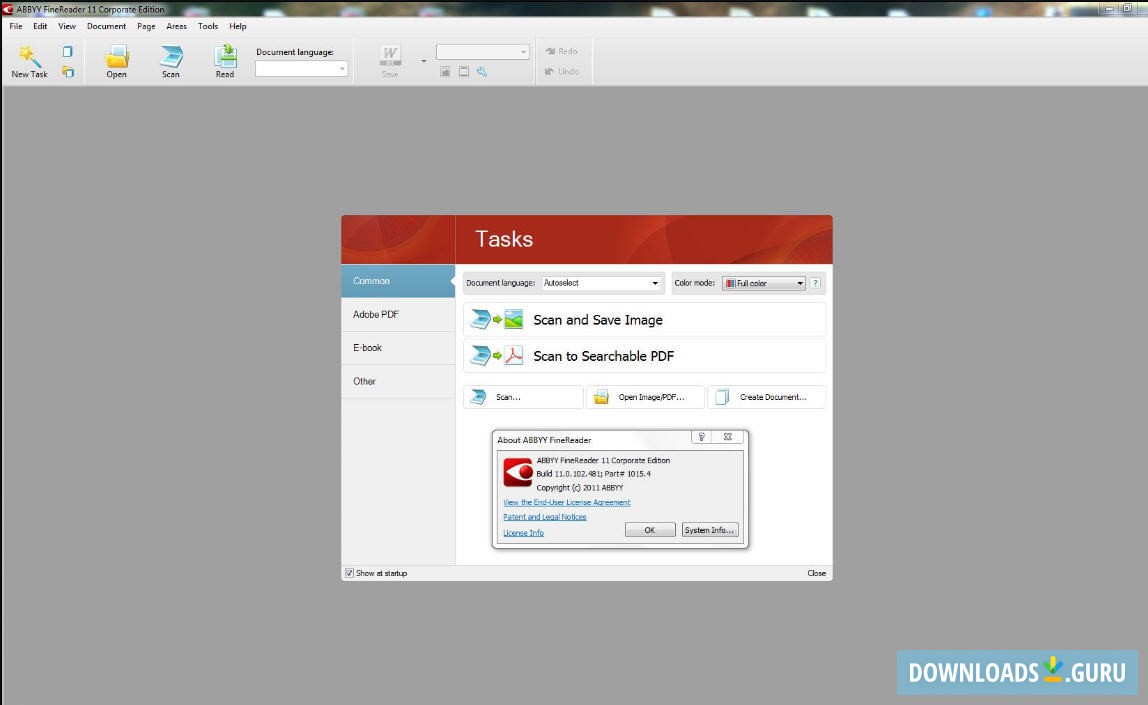Screen dimensions: 1148x705
Task: Open the Patent and Legal Notices link
Action: [x=545, y=517]
